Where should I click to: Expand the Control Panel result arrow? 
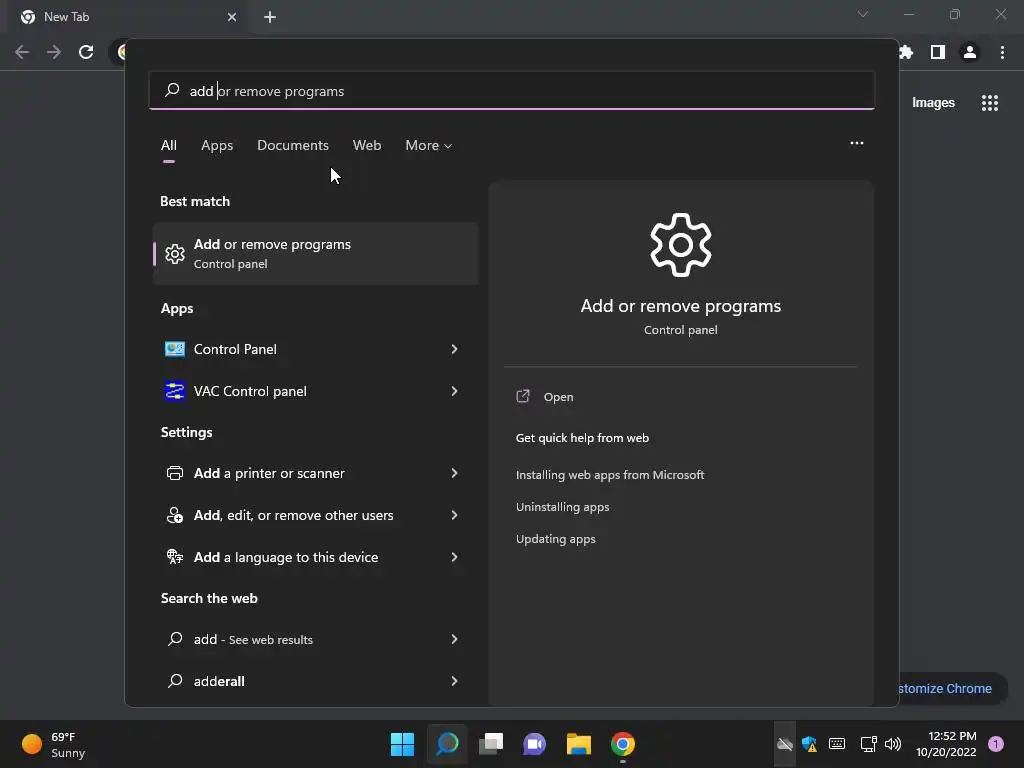[454, 349]
